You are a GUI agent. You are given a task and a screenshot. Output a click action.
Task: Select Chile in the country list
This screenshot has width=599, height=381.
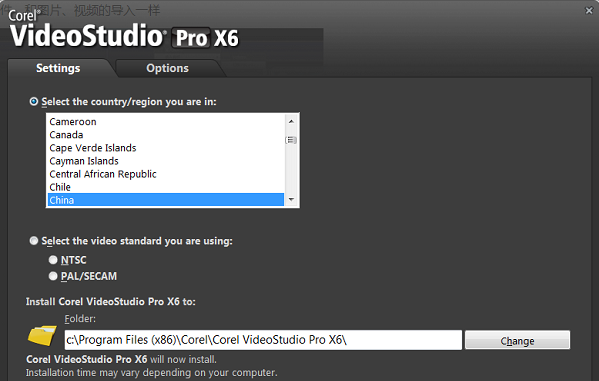pyautogui.click(x=166, y=187)
